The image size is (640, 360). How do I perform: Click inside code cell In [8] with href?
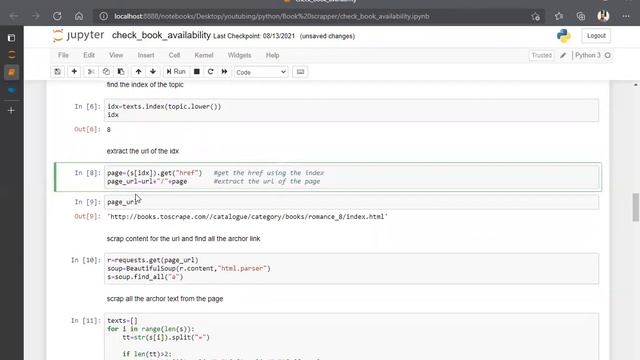click(351, 177)
